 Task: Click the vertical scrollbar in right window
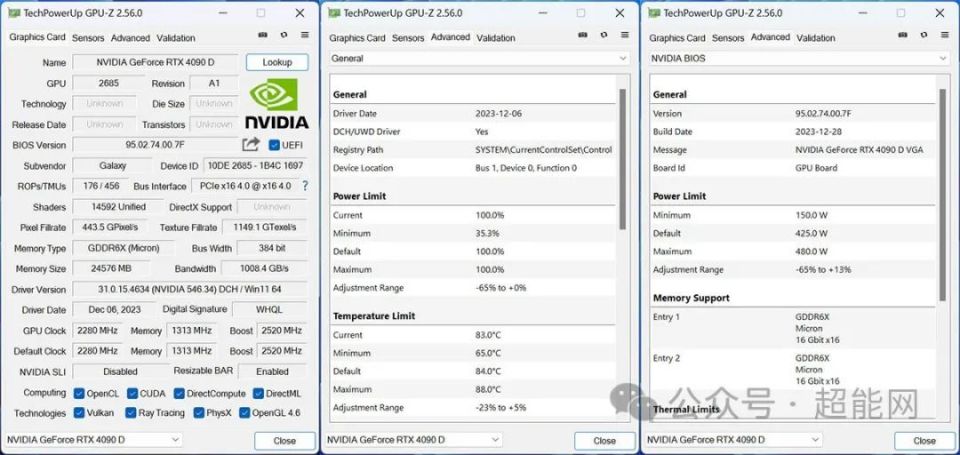(943, 195)
